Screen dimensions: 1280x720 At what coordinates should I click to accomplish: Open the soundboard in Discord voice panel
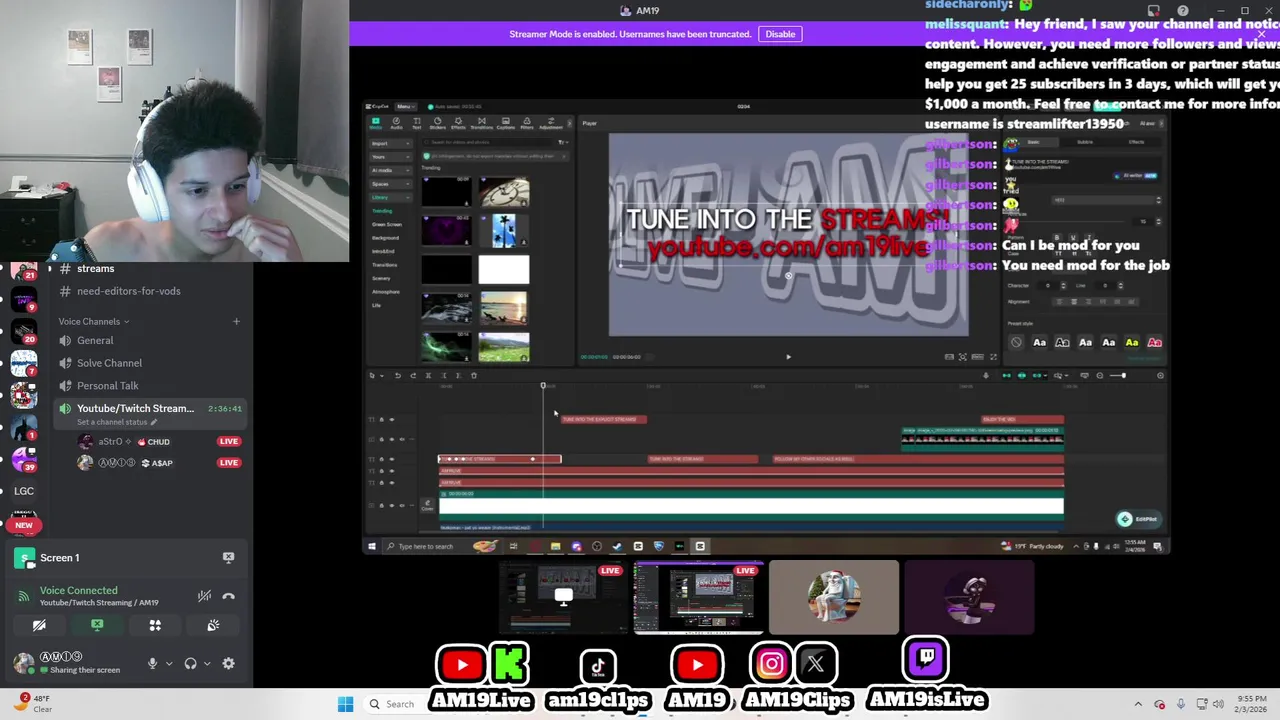point(213,625)
